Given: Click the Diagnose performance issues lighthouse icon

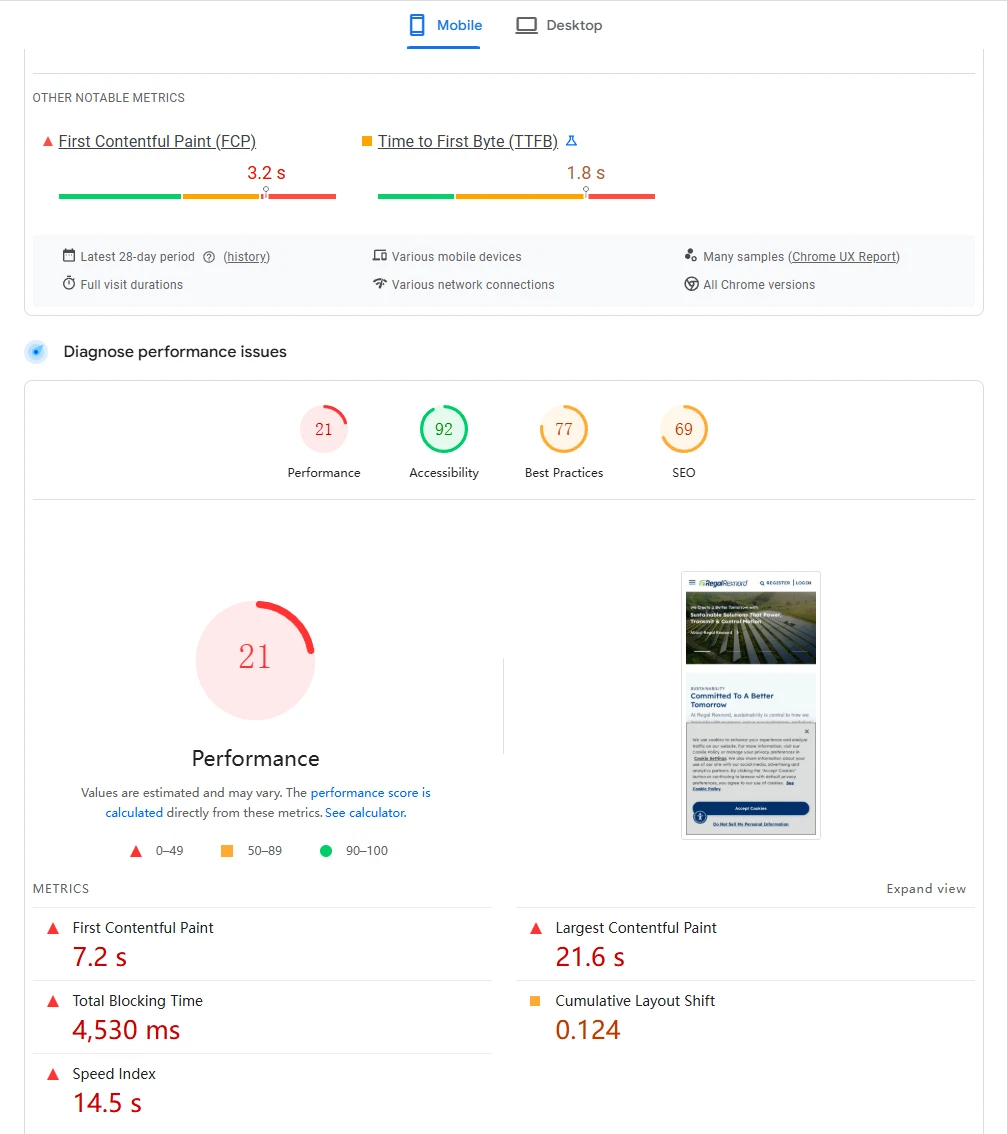Looking at the screenshot, I should 36,352.
